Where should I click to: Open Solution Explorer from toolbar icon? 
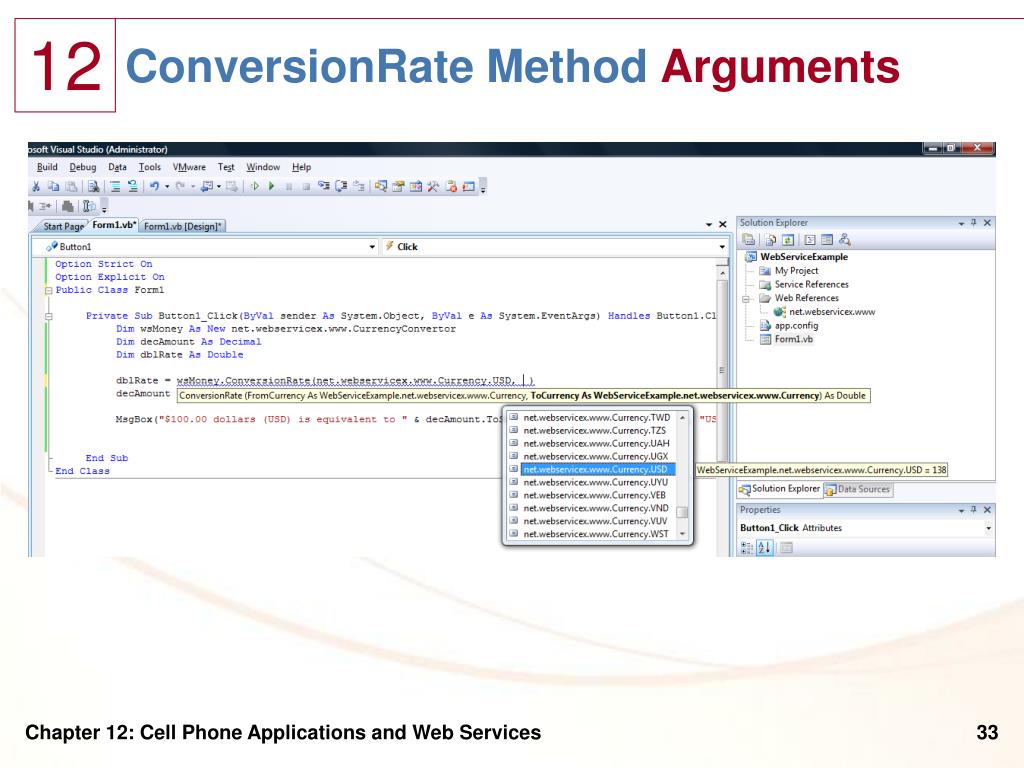tap(381, 187)
